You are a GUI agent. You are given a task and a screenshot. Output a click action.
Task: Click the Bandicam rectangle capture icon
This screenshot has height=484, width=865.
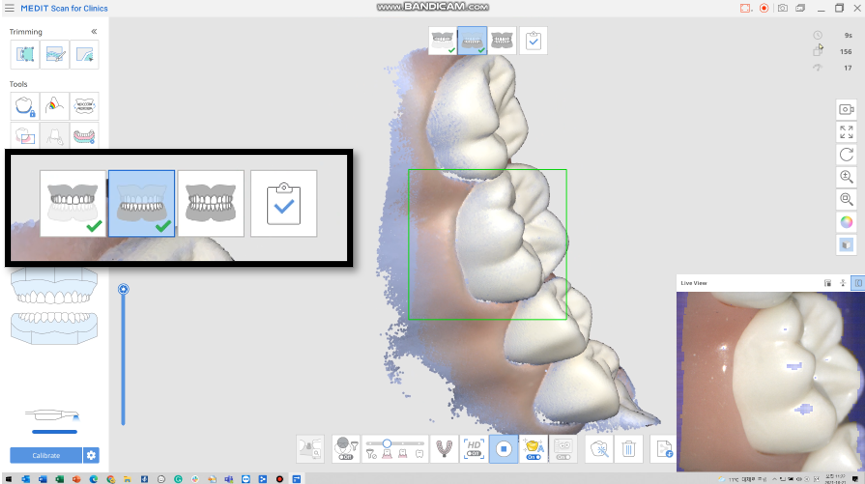(x=745, y=8)
